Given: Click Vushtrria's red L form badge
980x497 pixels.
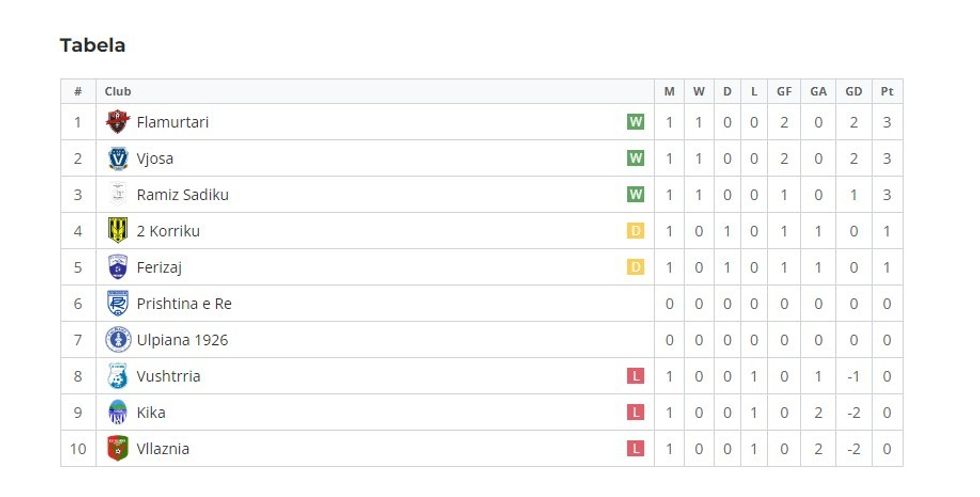Looking at the screenshot, I should pyautogui.click(x=635, y=376).
